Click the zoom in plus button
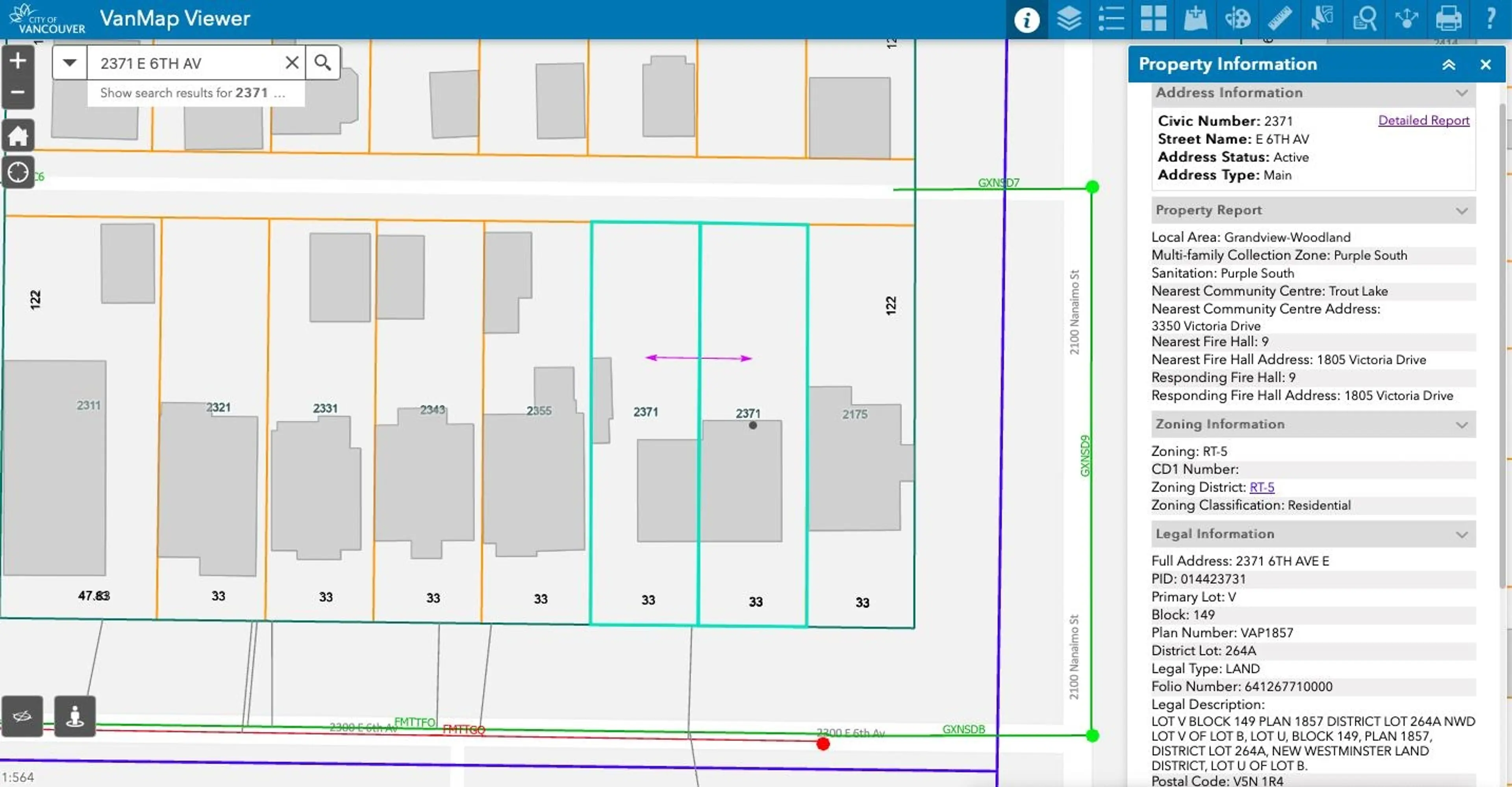 (x=18, y=61)
